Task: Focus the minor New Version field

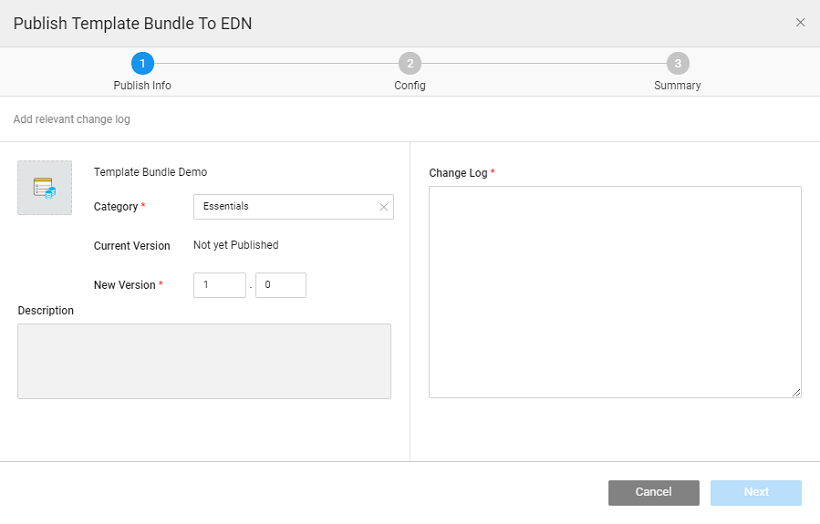Action: [x=280, y=285]
